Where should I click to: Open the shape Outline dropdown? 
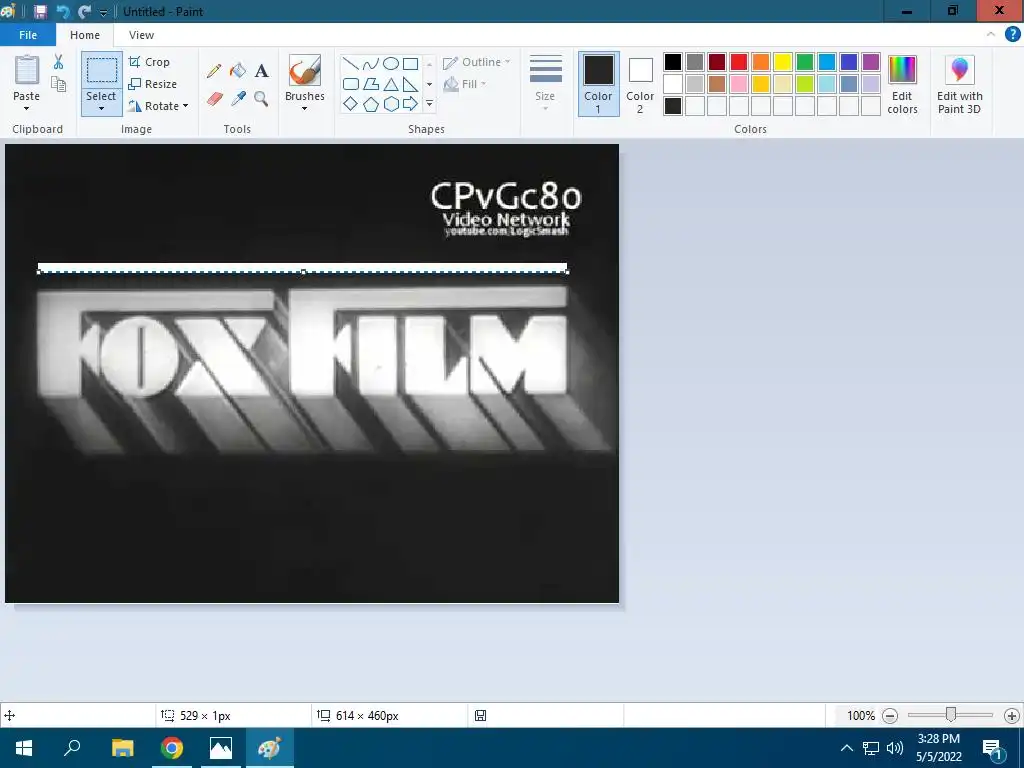tap(477, 62)
